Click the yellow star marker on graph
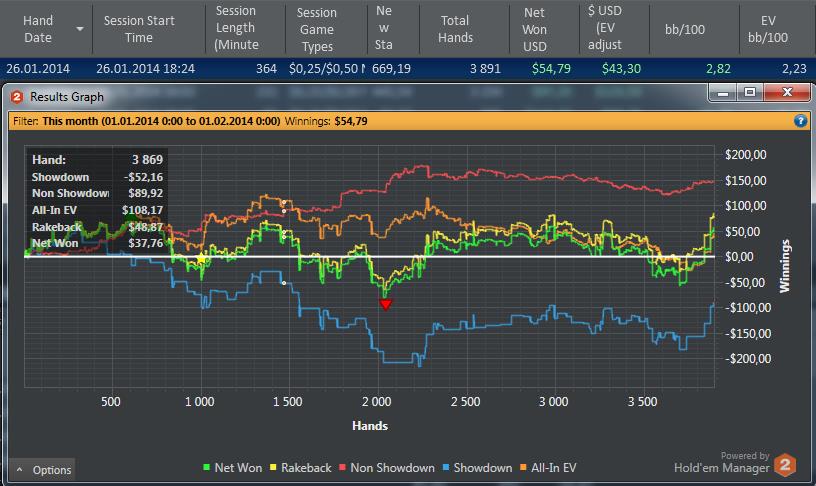Image resolution: width=816 pixels, height=486 pixels. pos(201,258)
